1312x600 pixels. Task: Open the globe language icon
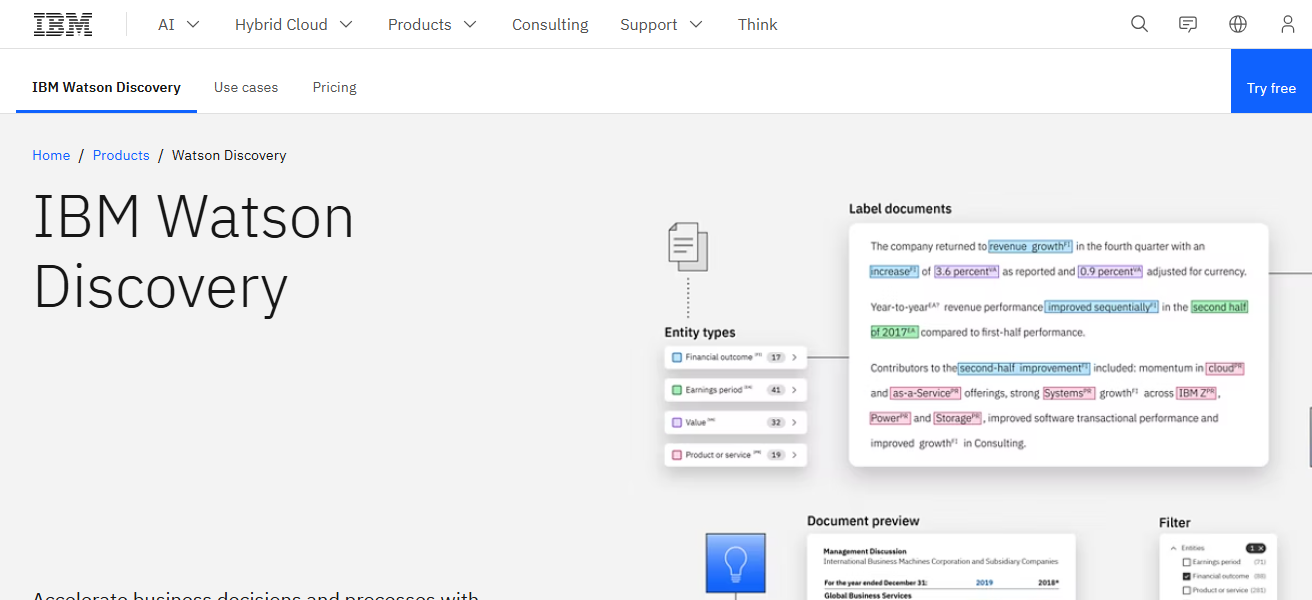pyautogui.click(x=1237, y=23)
